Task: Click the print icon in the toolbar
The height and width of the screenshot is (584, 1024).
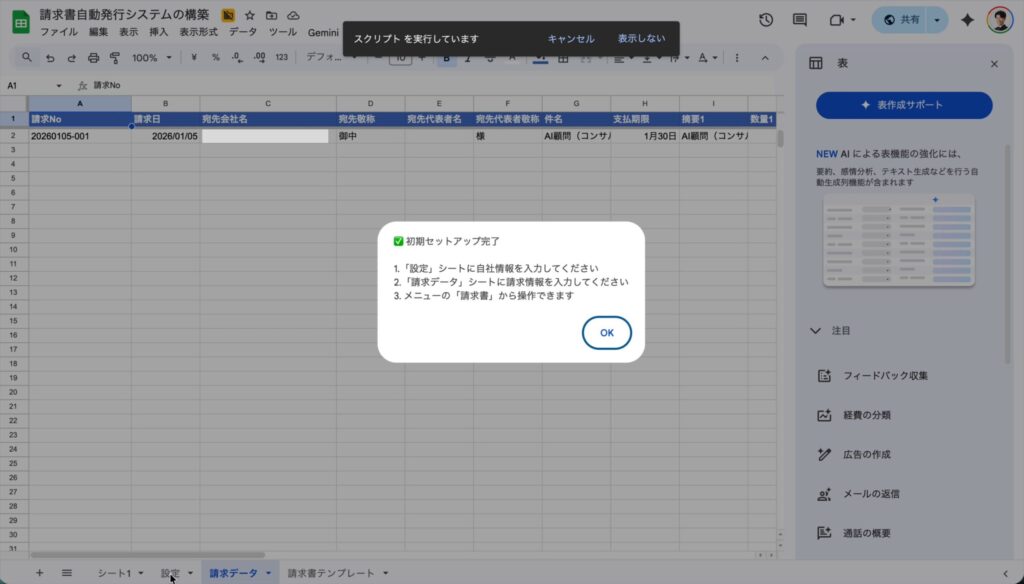Action: [93, 58]
